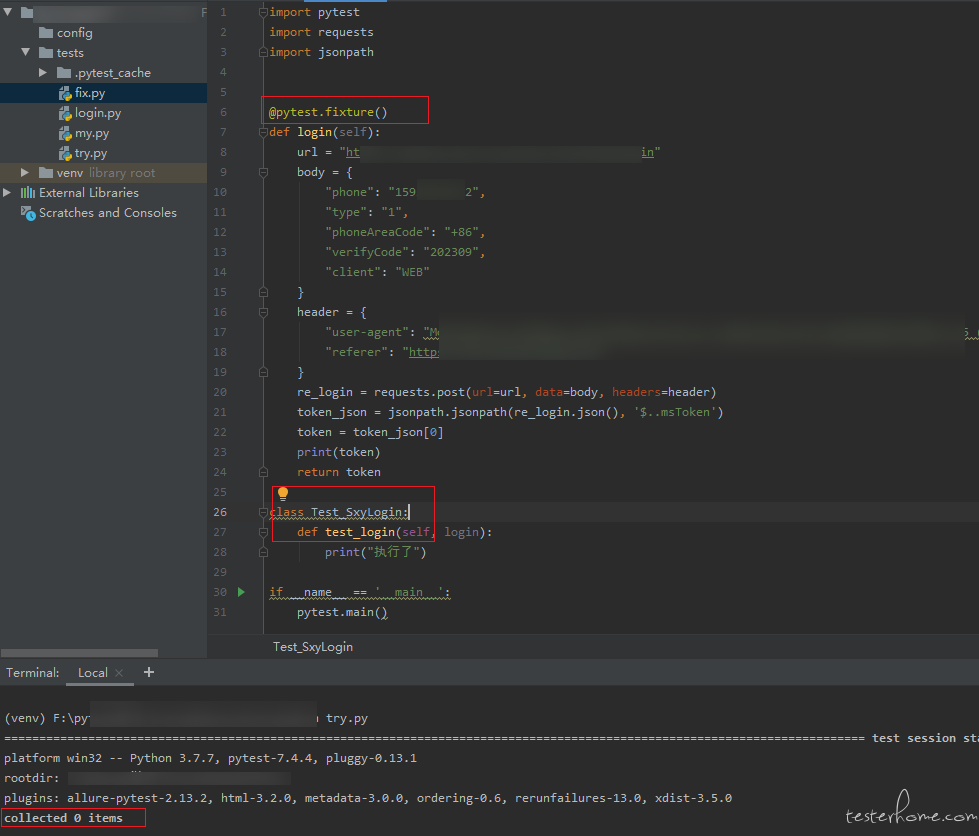Click the "referer" URL link on line 18

click(x=424, y=352)
